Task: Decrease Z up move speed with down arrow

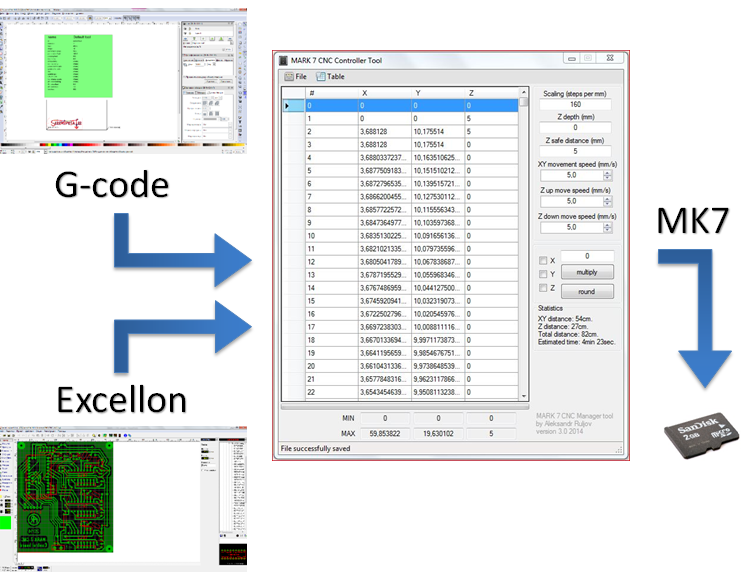Action: (x=606, y=204)
